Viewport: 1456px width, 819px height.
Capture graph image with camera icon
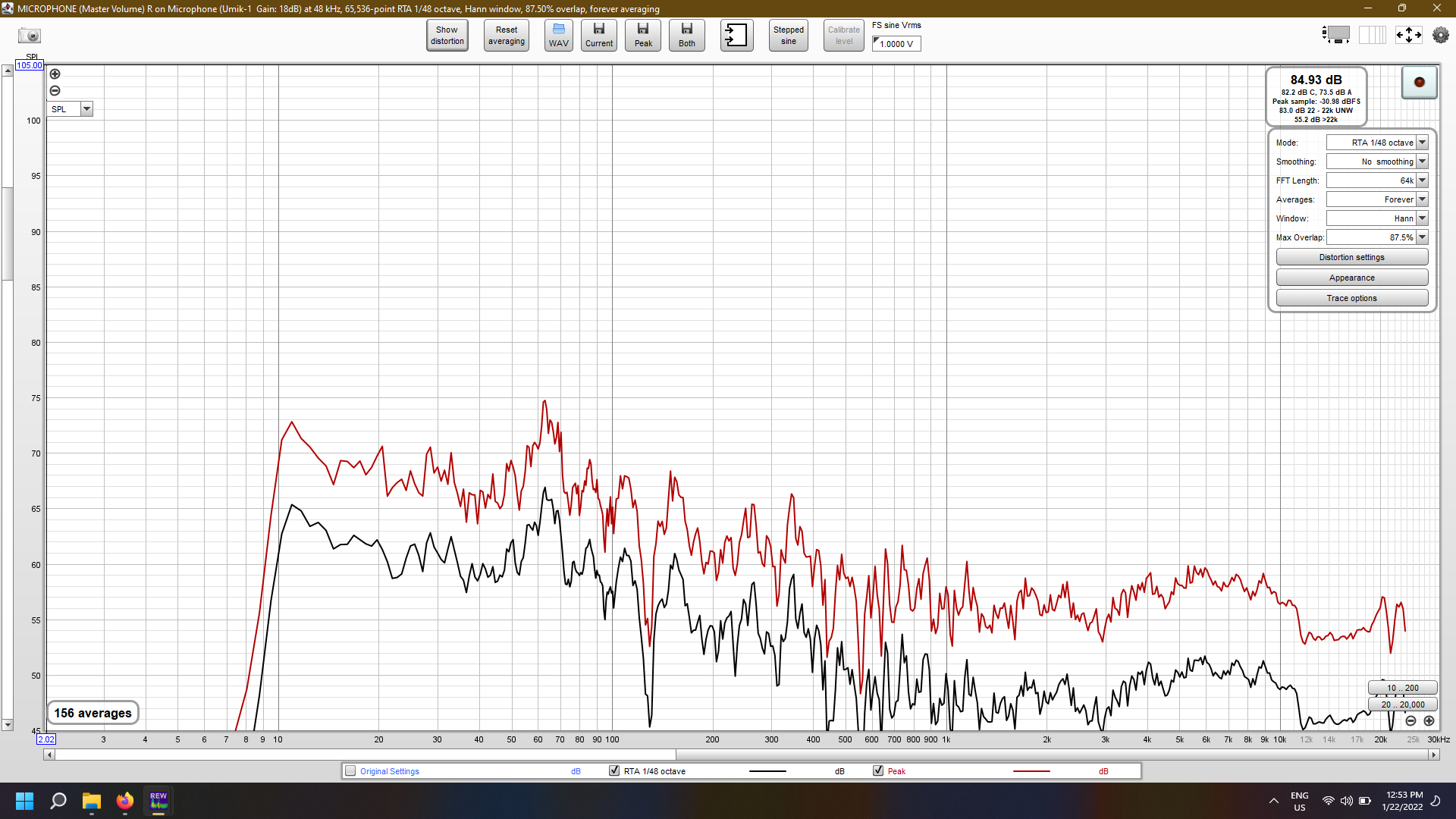(30, 36)
